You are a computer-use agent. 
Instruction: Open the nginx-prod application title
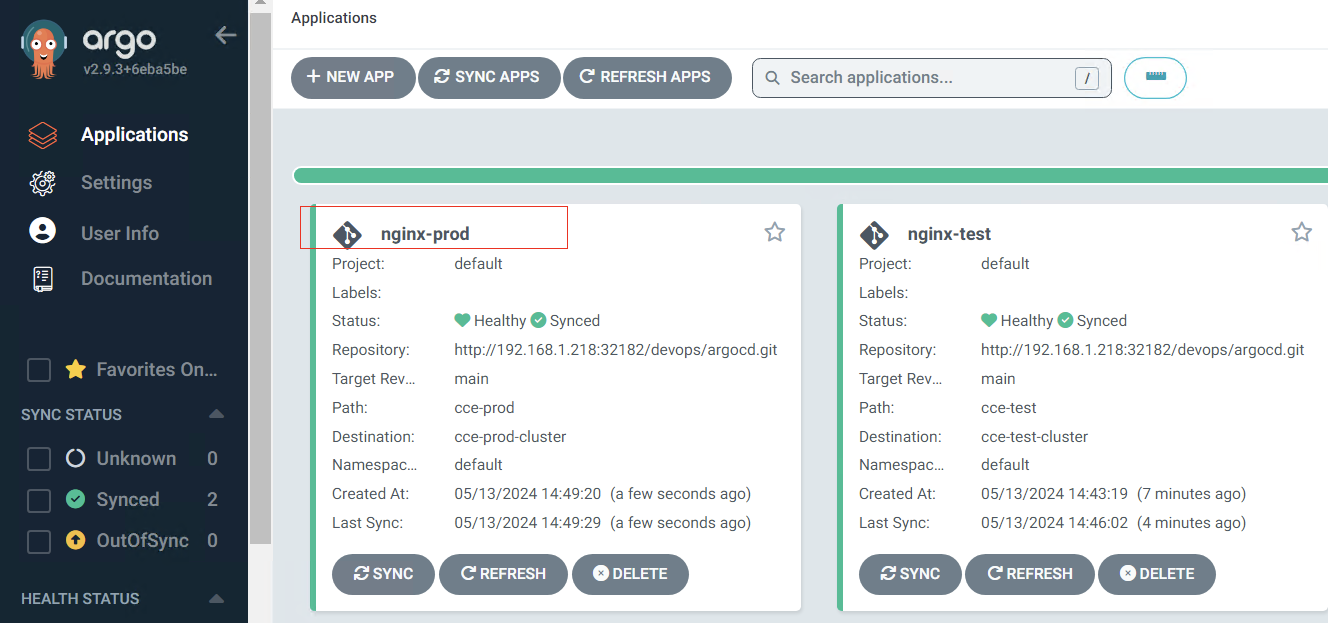click(x=425, y=234)
